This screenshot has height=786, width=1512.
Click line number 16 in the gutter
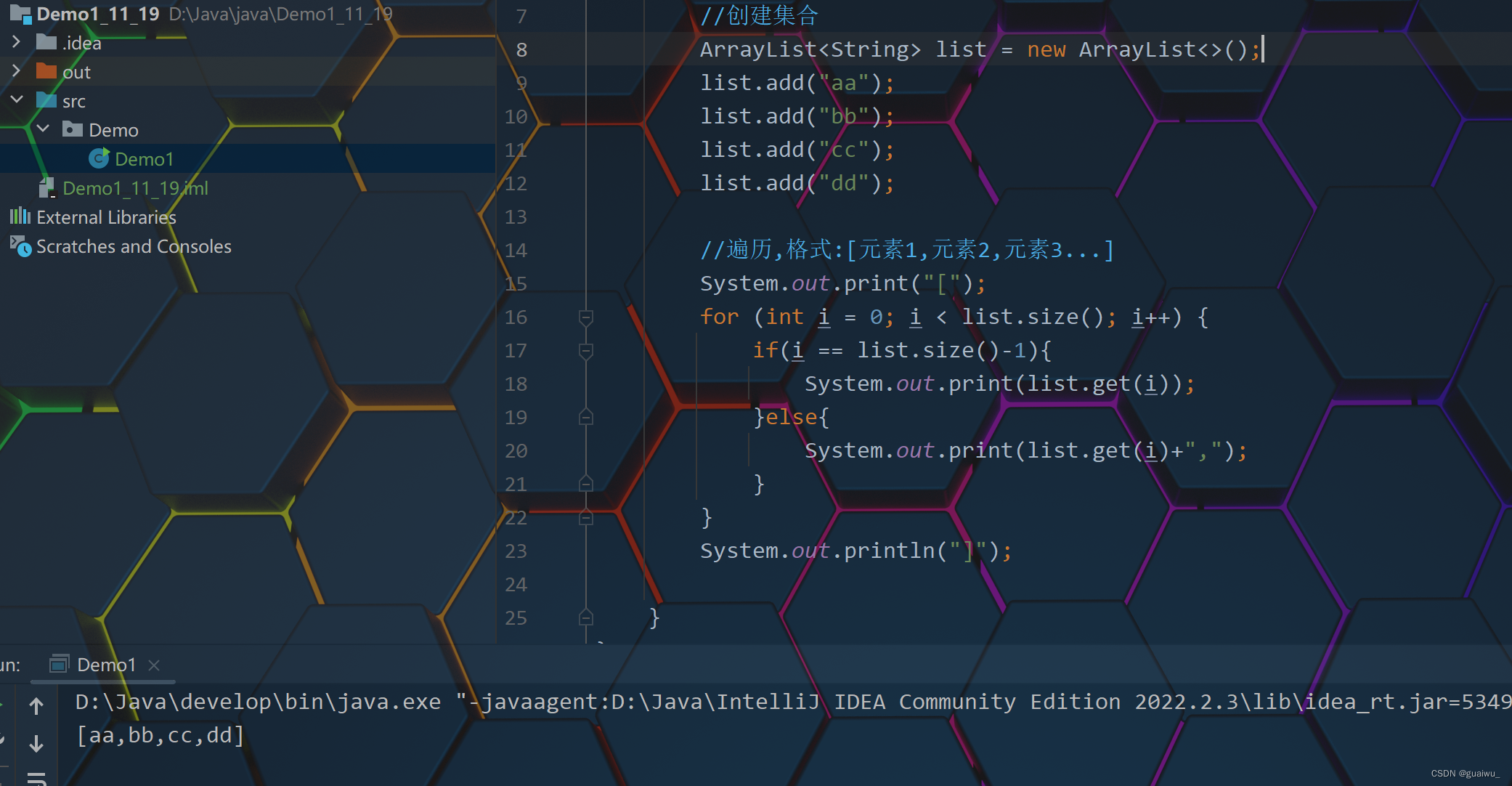tap(516, 317)
